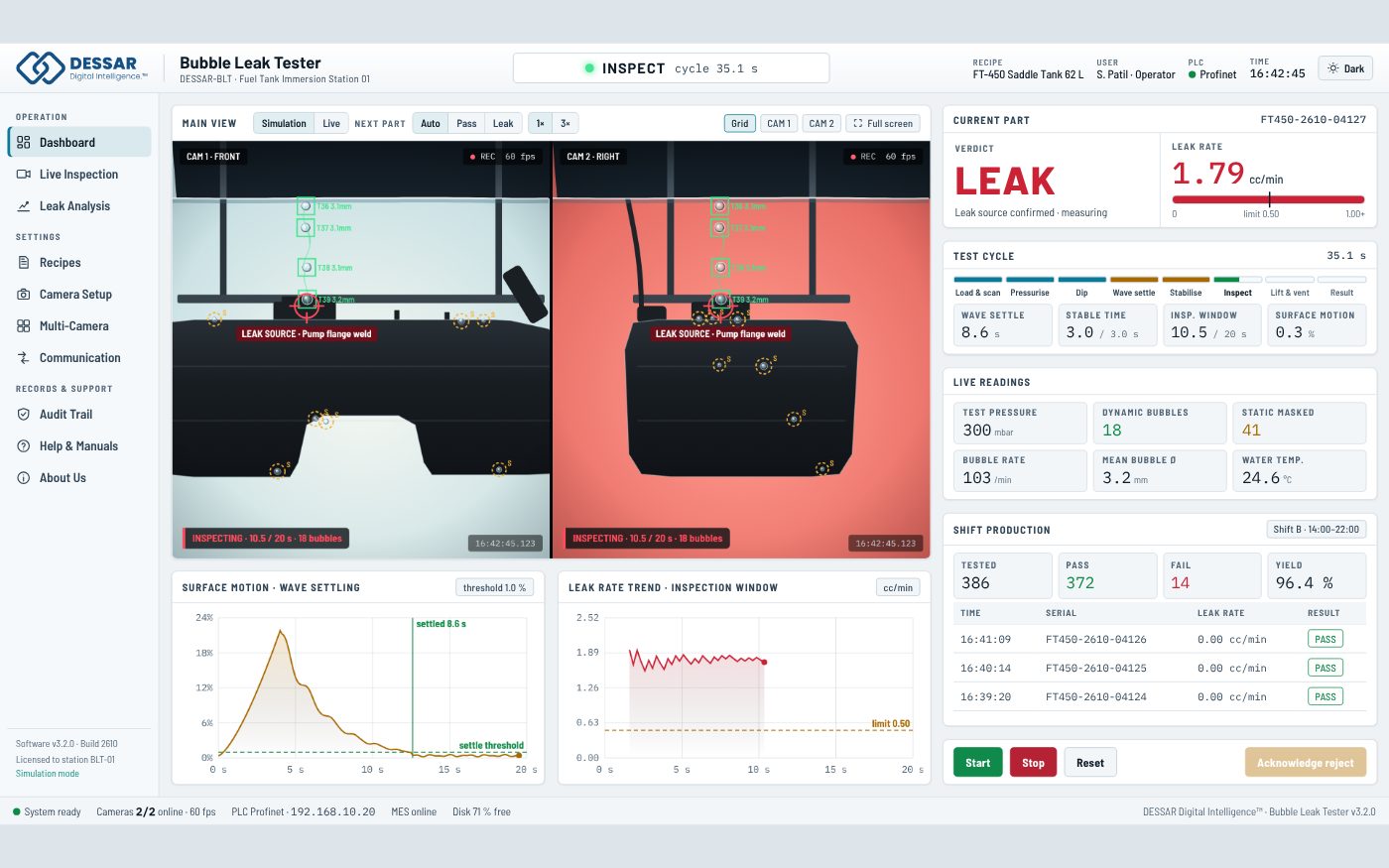This screenshot has height=868, width=1389.
Task: Click the PLC IP 192.168.10.20 in status bar
Action: 332,811
